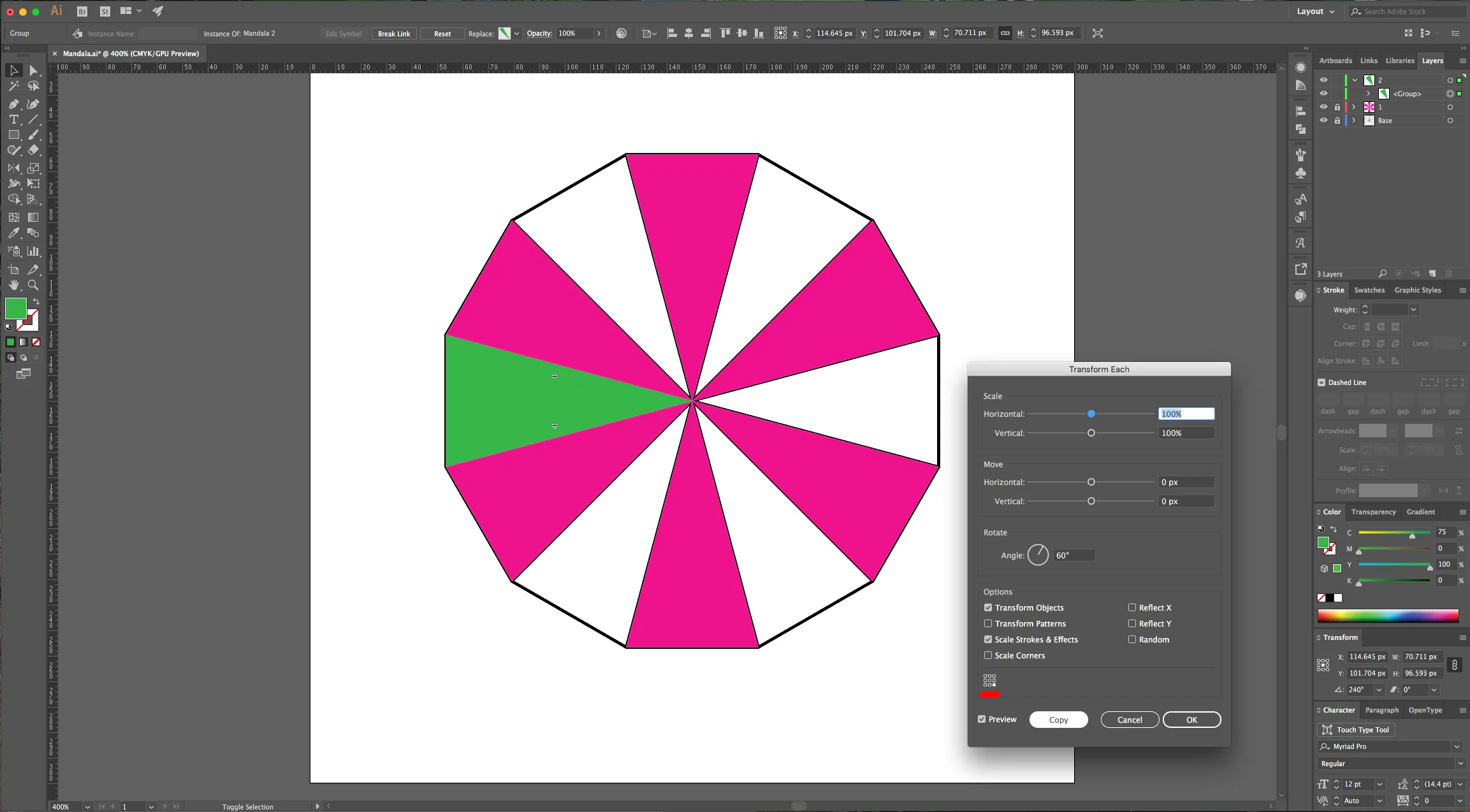Switch to the Artboards tab

(x=1335, y=61)
